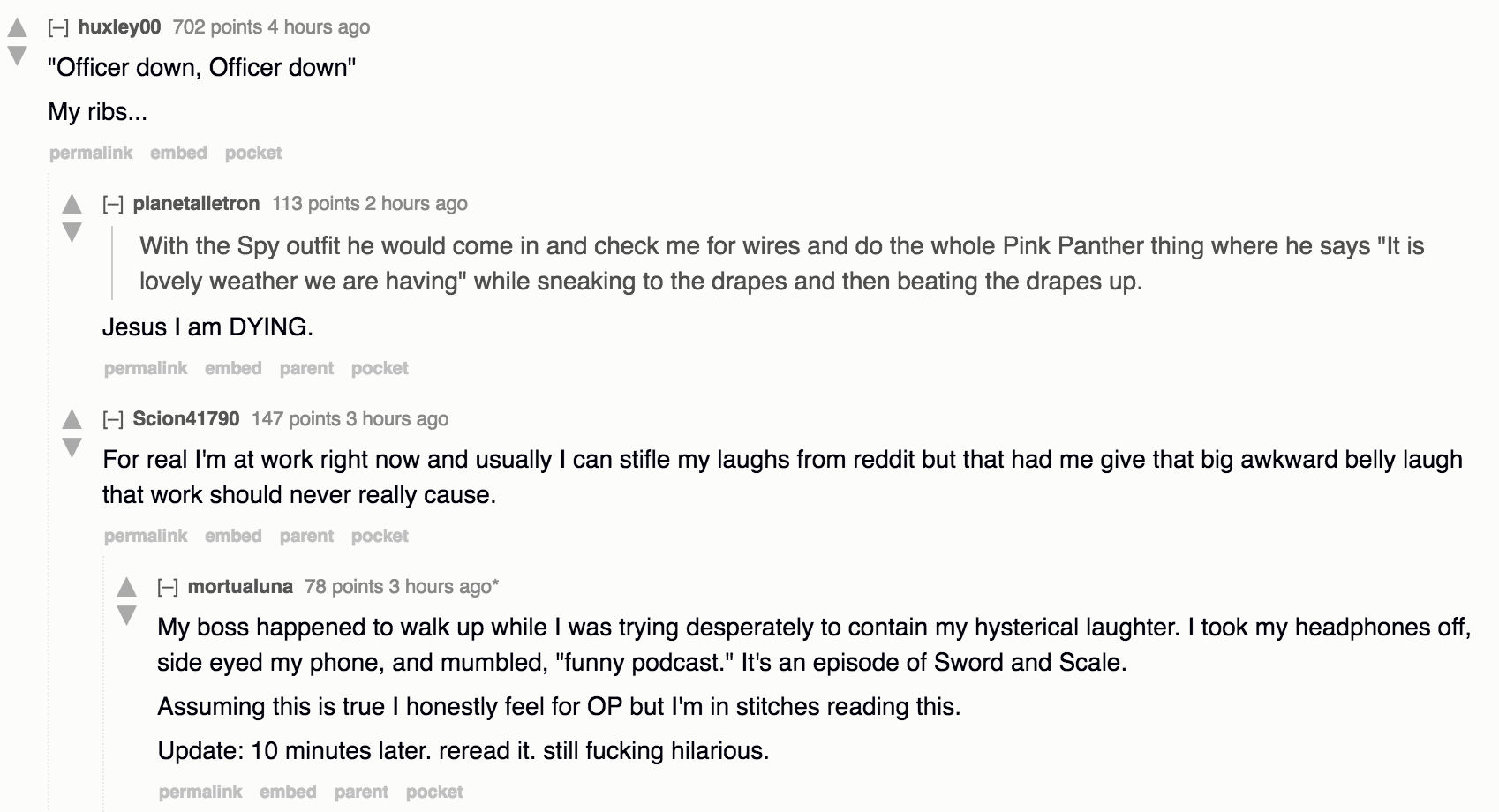Save mortualuna's comment to pocket
The height and width of the screenshot is (812, 1499).
pos(434,792)
